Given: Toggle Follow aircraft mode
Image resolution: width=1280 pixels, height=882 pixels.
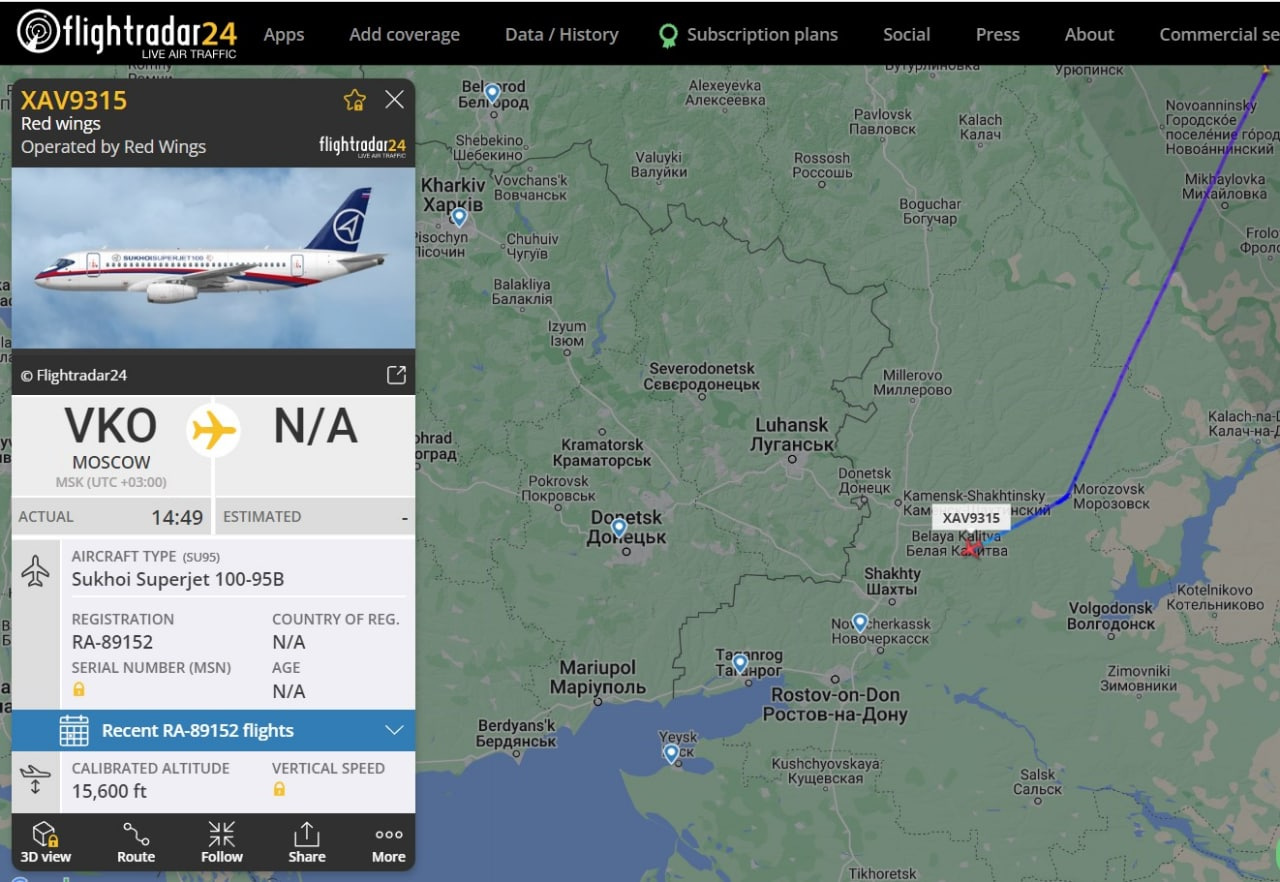Looking at the screenshot, I should click(x=222, y=842).
